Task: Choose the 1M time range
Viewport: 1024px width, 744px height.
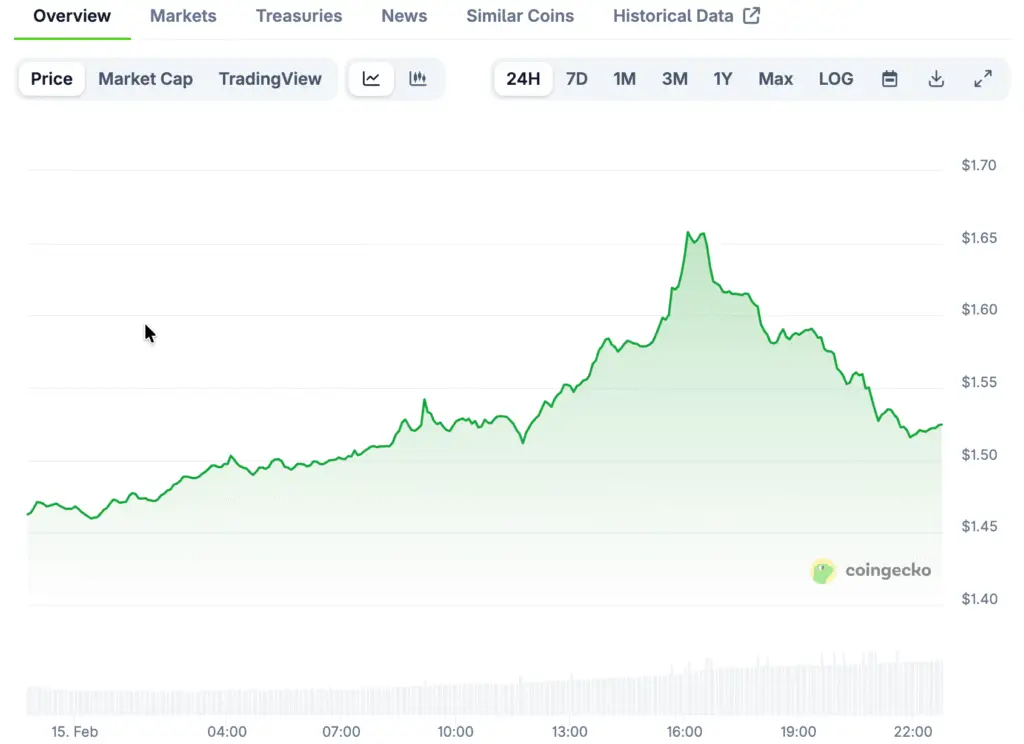Action: [625, 79]
